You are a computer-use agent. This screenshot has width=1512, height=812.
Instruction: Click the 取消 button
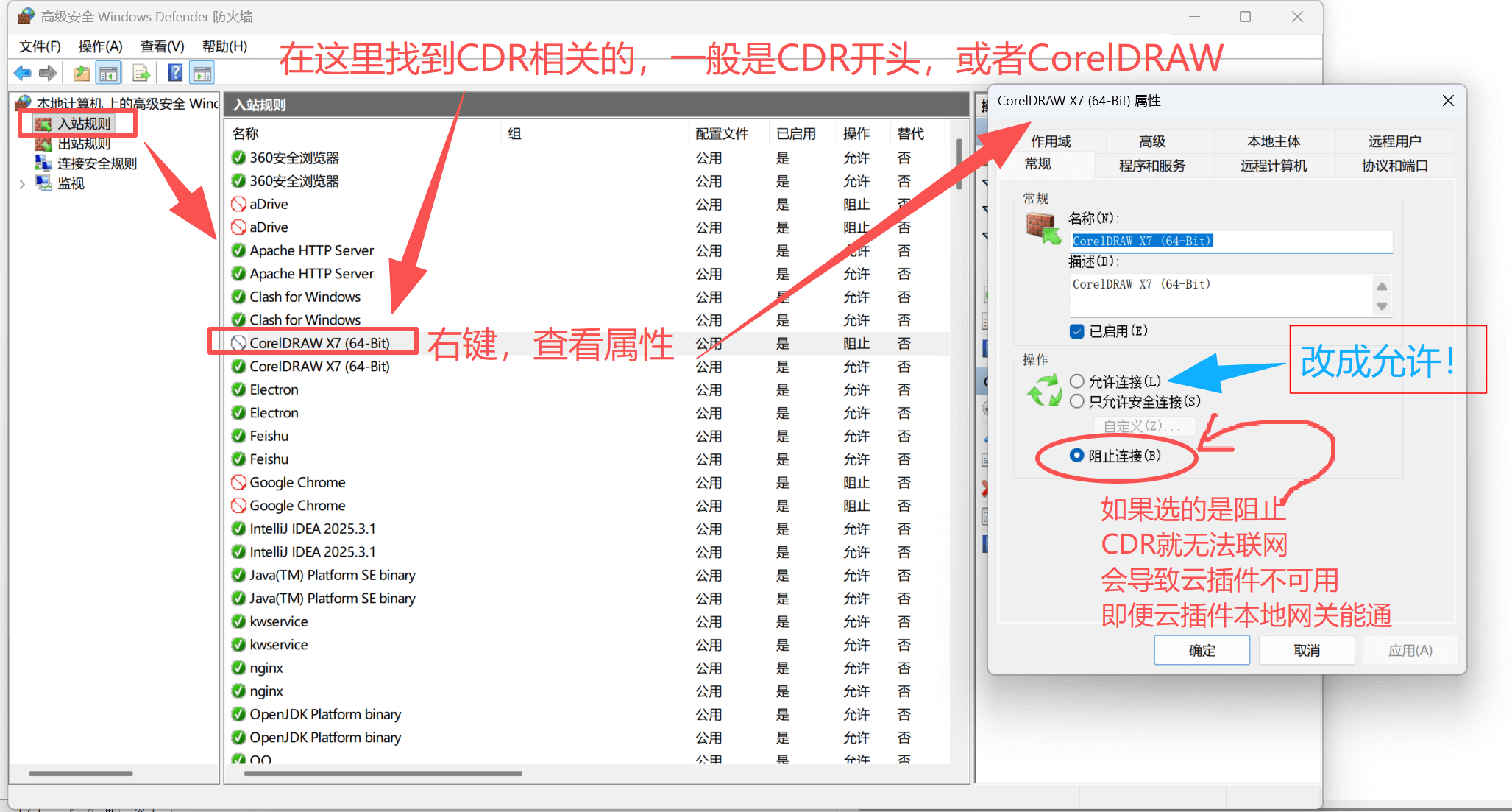1307,650
